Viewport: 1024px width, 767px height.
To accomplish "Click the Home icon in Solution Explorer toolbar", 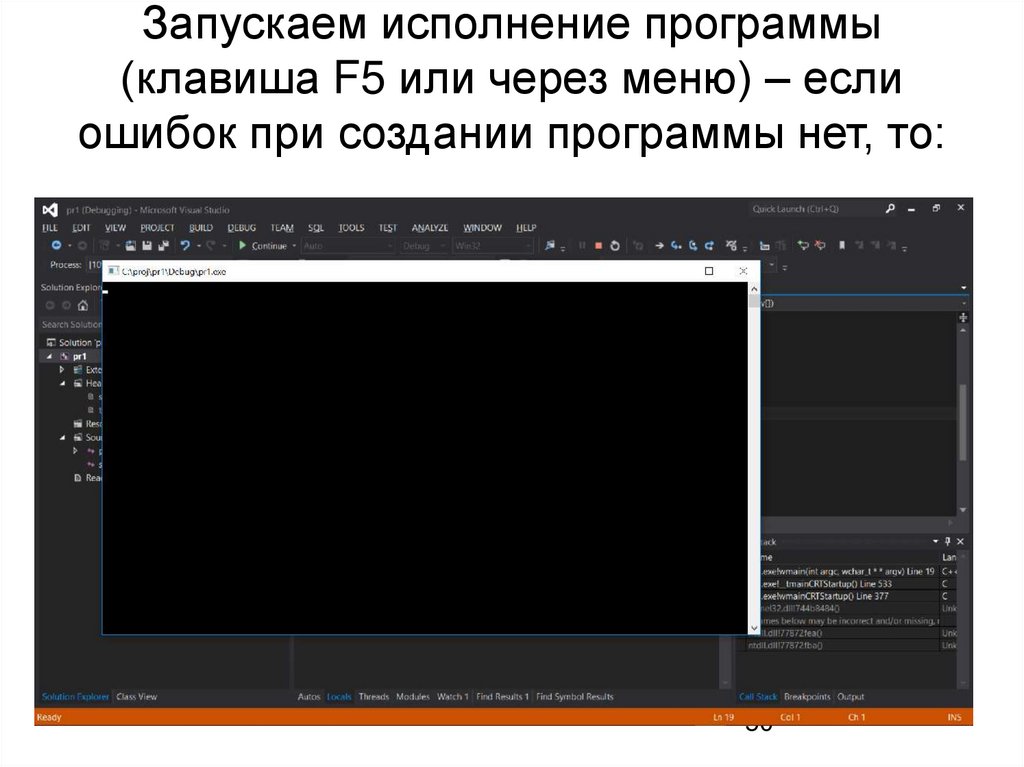I will tap(83, 306).
